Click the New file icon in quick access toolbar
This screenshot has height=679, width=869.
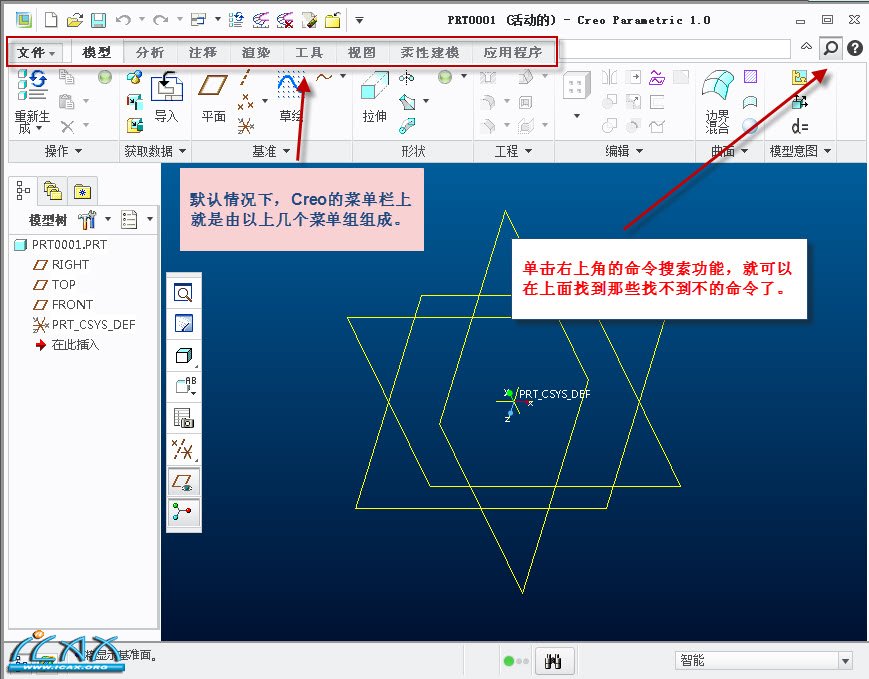point(51,21)
